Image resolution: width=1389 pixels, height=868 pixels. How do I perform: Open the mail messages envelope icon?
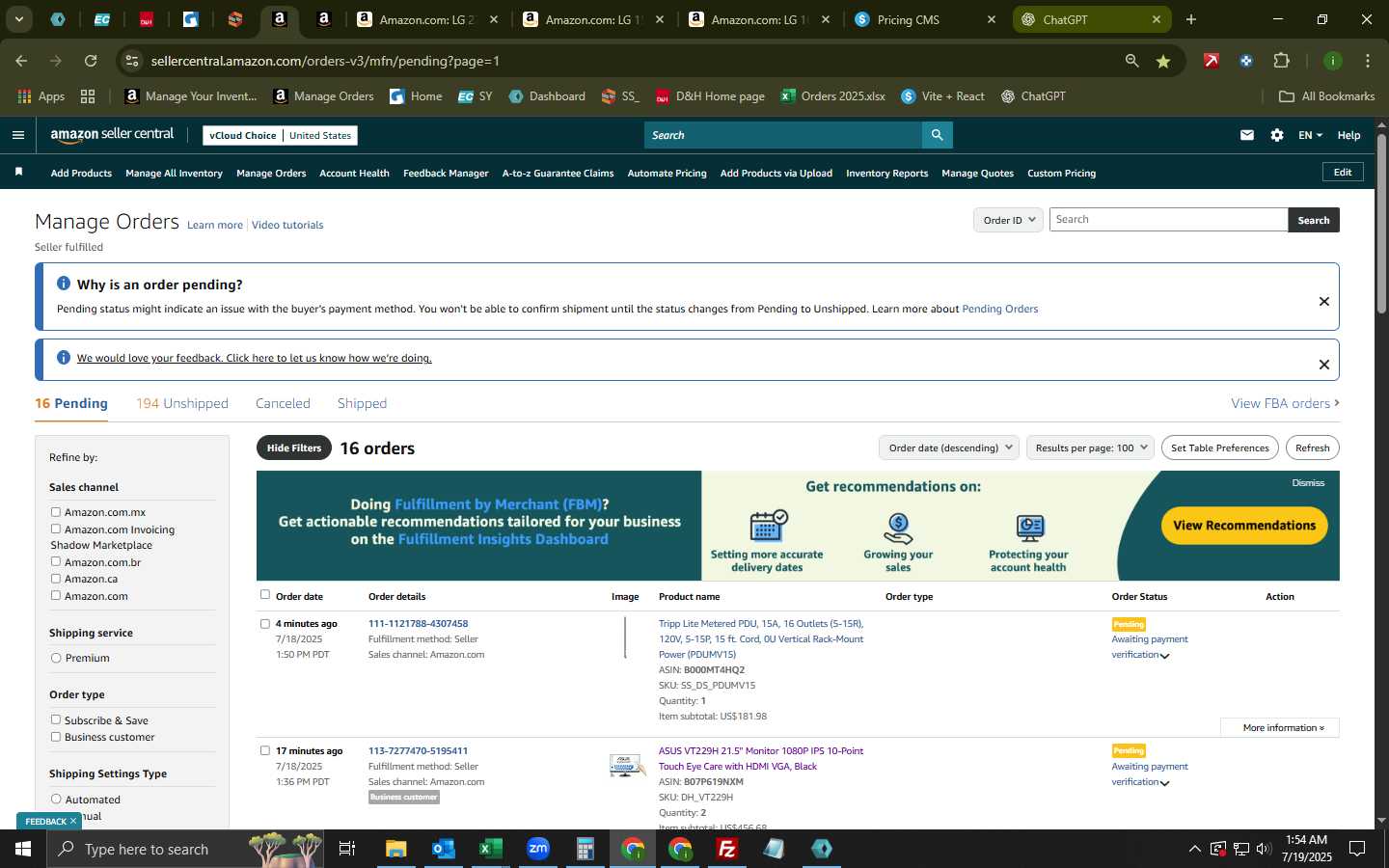pyautogui.click(x=1247, y=135)
